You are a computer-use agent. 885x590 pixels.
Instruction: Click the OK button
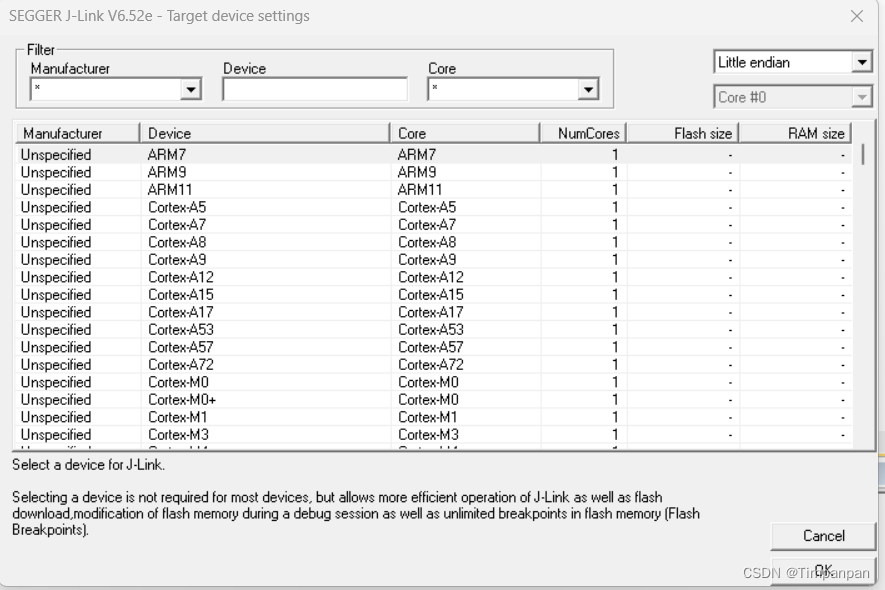(822, 567)
